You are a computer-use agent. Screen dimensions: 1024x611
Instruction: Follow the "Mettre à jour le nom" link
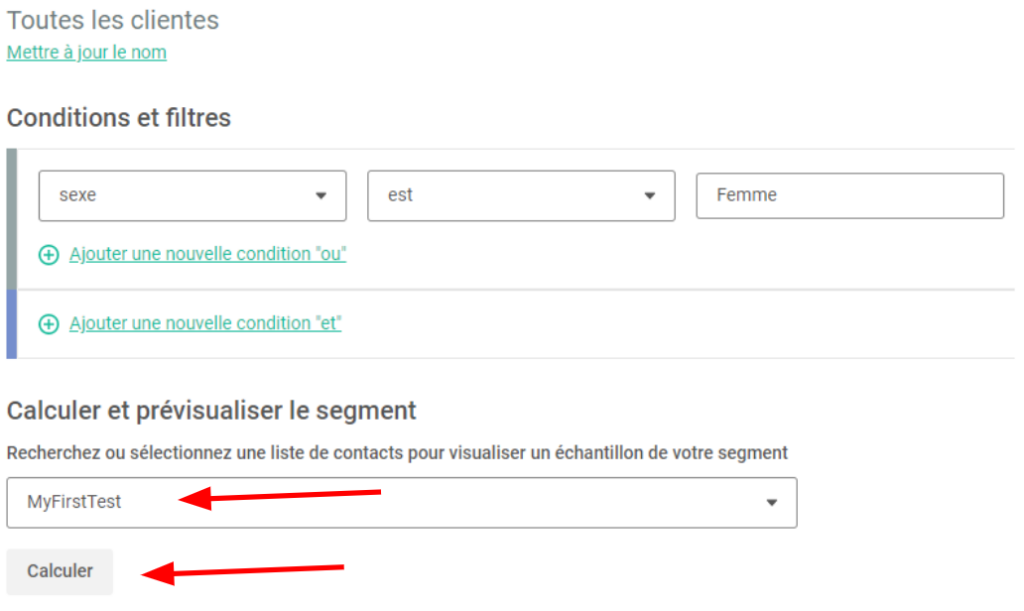click(x=87, y=52)
